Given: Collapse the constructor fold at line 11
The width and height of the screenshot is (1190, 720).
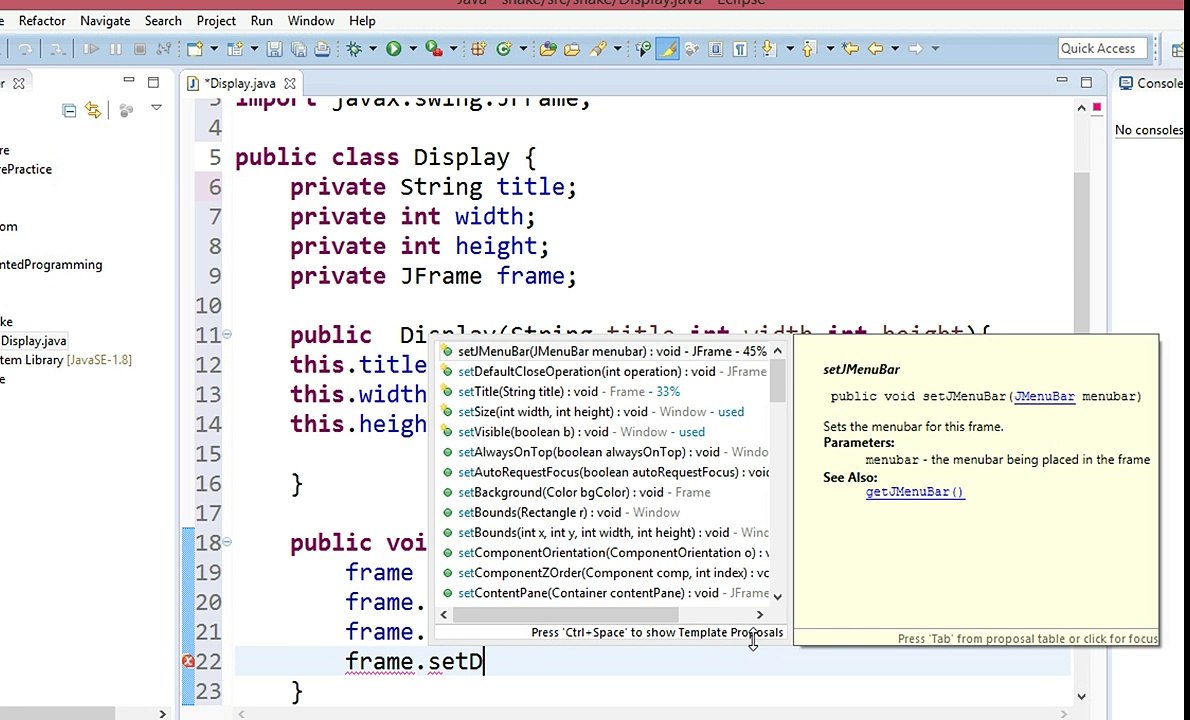Looking at the screenshot, I should pyautogui.click(x=227, y=334).
